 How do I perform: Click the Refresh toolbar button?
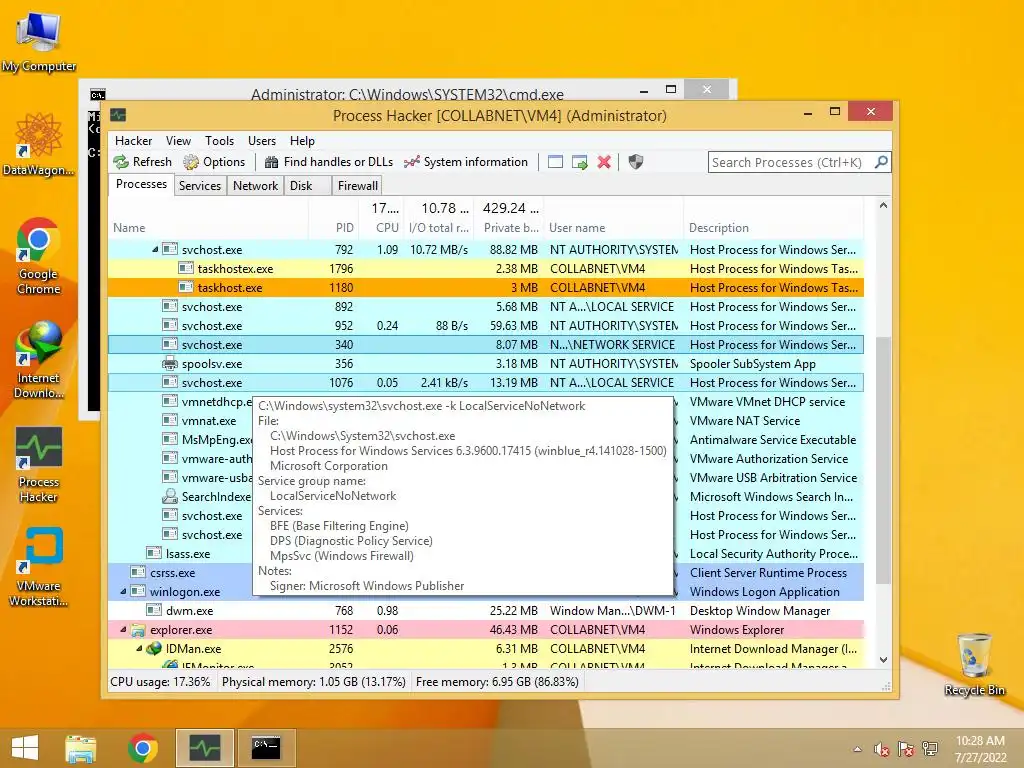click(x=142, y=162)
